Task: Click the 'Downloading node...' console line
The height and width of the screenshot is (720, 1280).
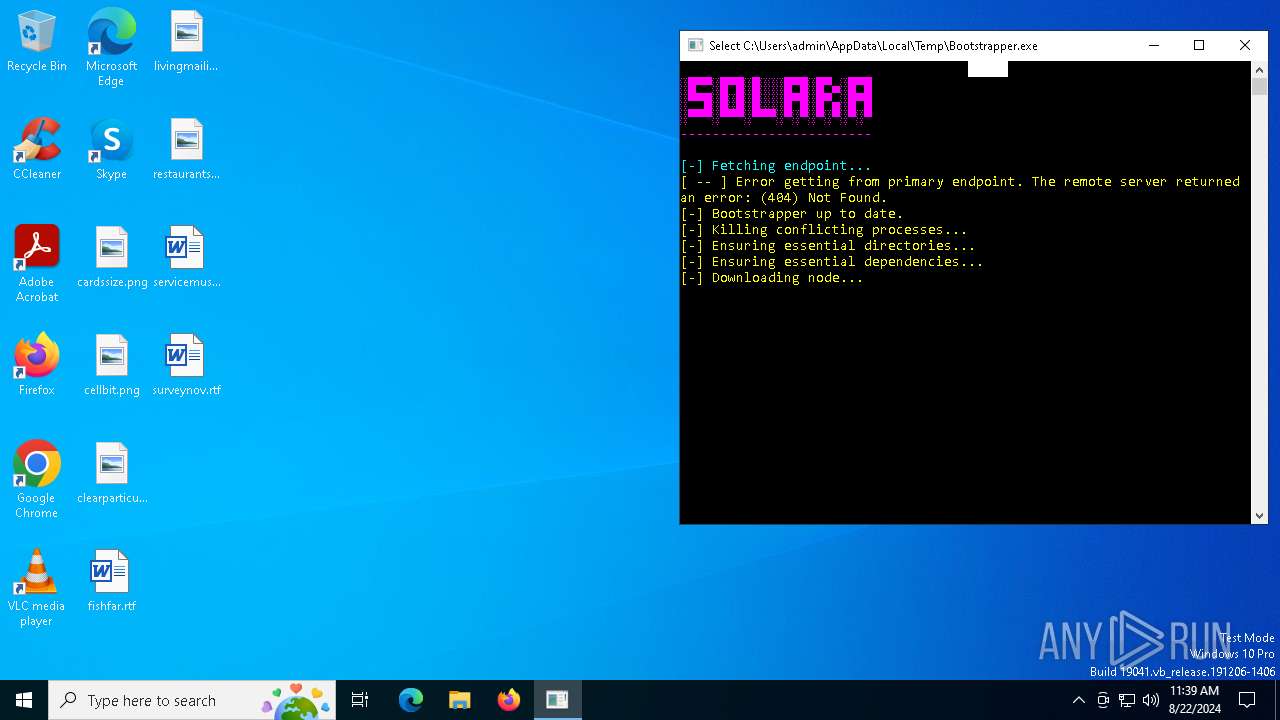Action: [772, 278]
